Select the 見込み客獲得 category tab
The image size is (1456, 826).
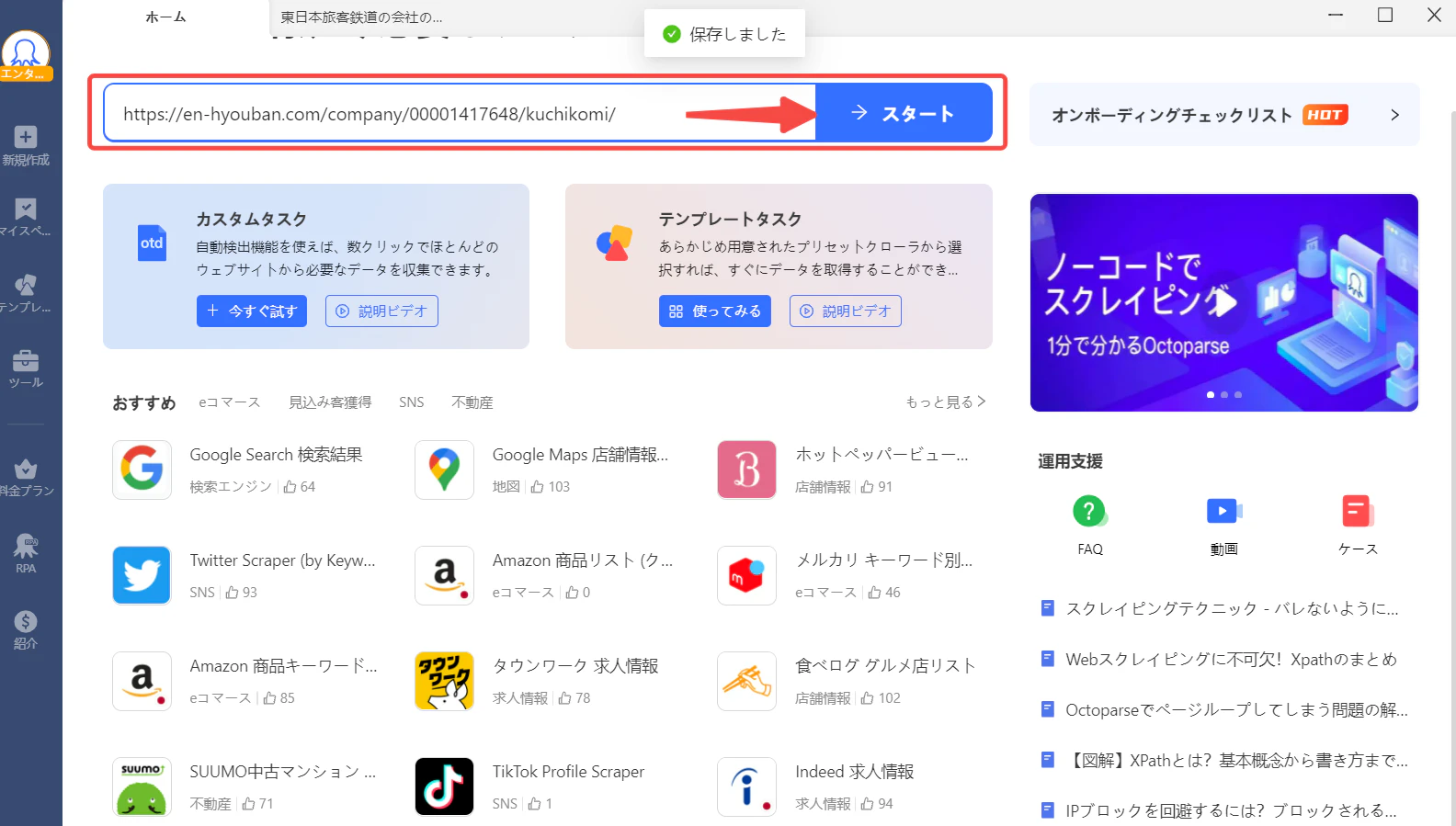pyautogui.click(x=330, y=402)
